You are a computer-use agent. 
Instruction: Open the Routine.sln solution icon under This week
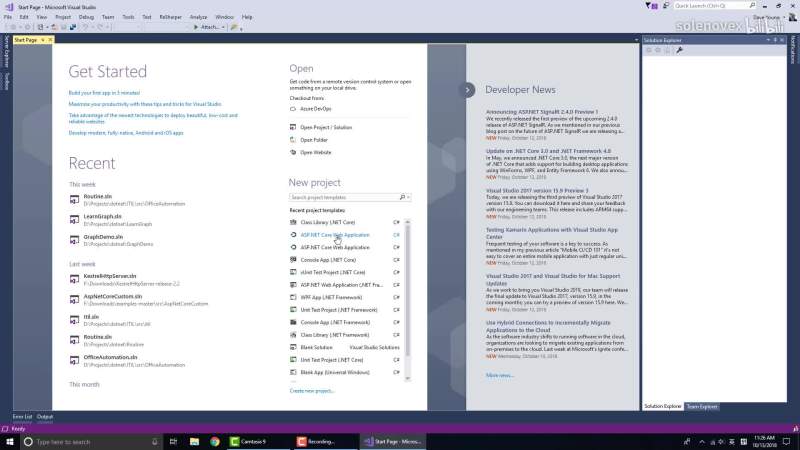[x=74, y=200]
